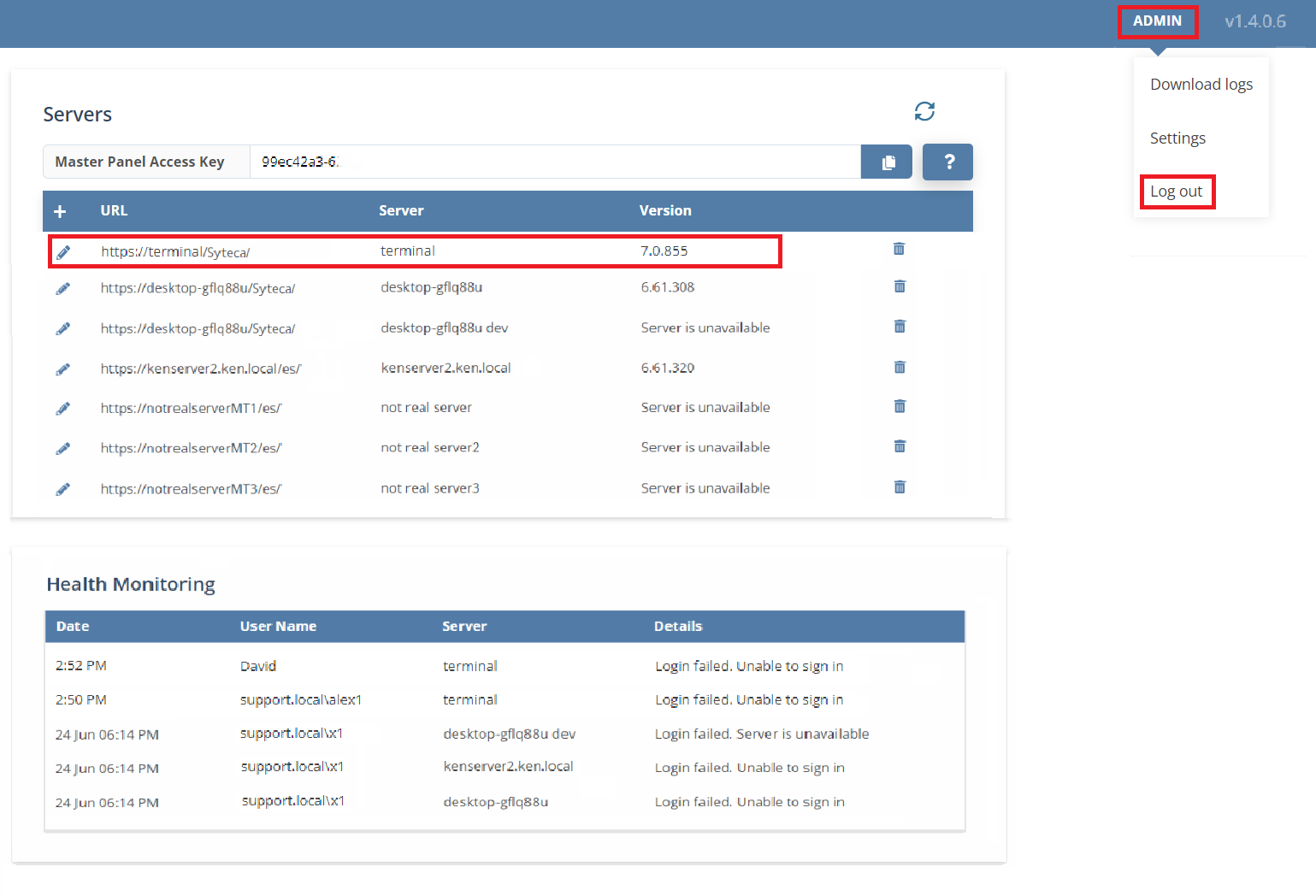Open the question mark help button
Image resolution: width=1316 pixels, height=896 pixels.
[947, 162]
